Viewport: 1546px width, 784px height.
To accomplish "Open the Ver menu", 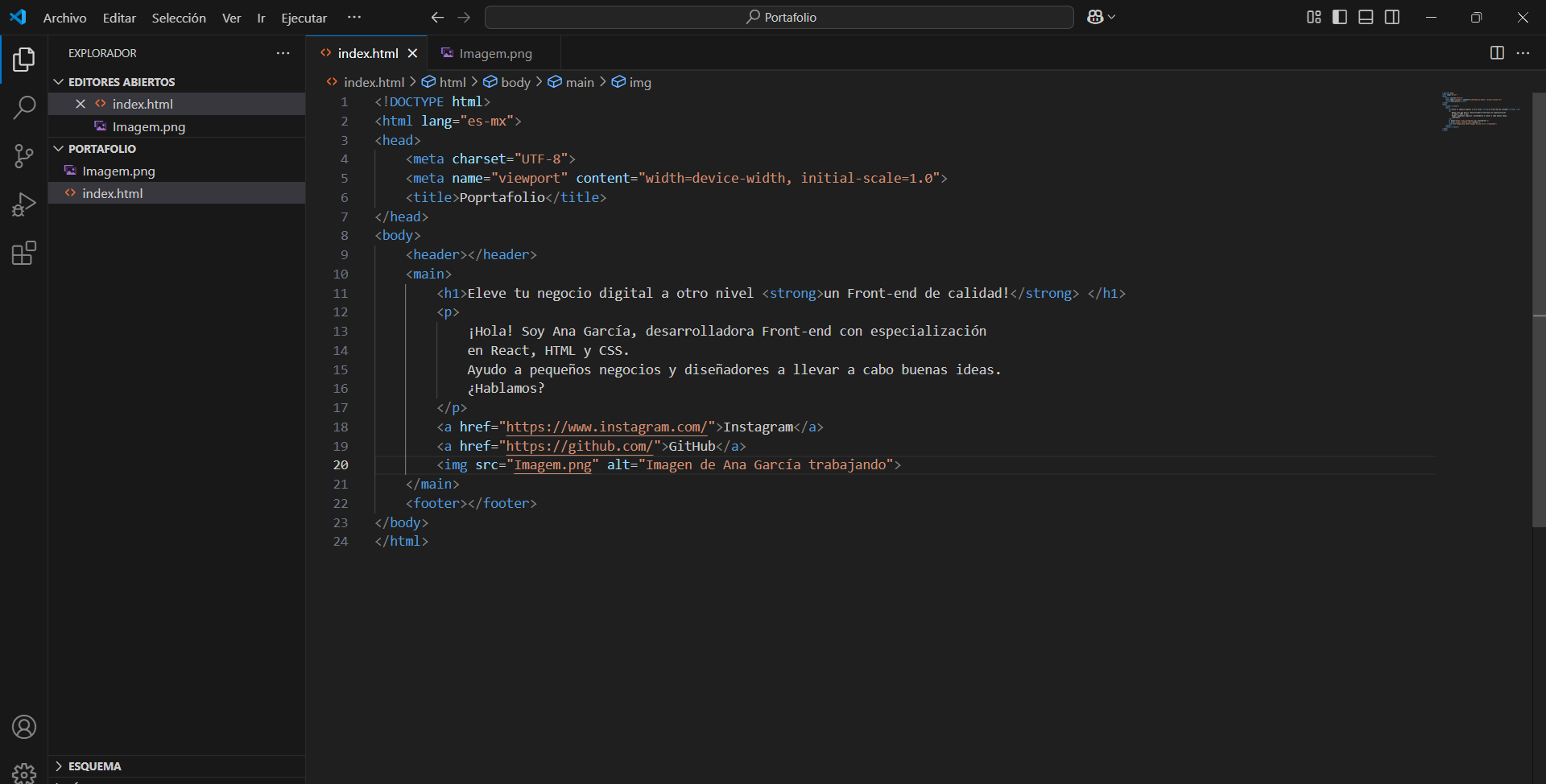I will pyautogui.click(x=231, y=18).
